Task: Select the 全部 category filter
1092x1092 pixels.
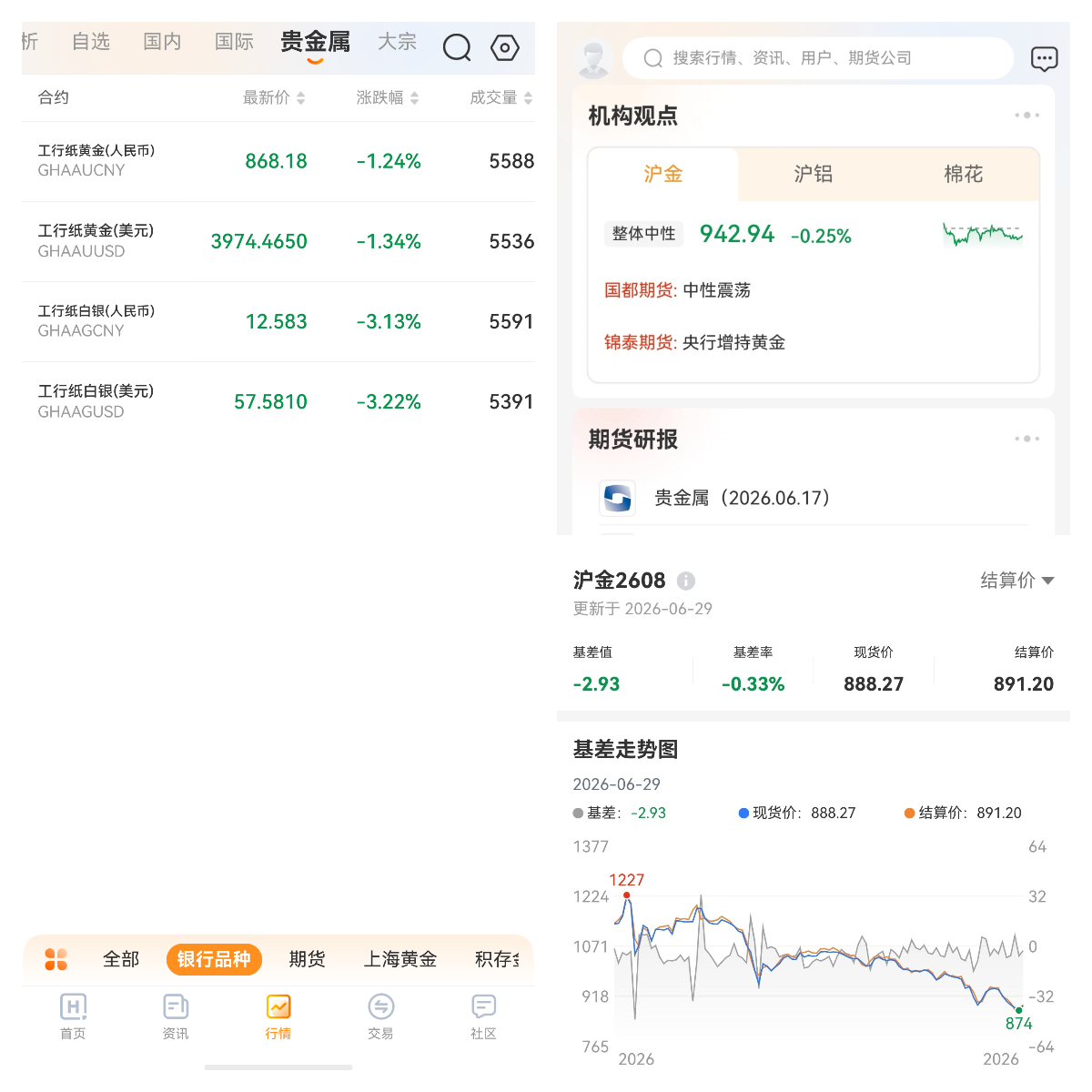Action: 121,959
